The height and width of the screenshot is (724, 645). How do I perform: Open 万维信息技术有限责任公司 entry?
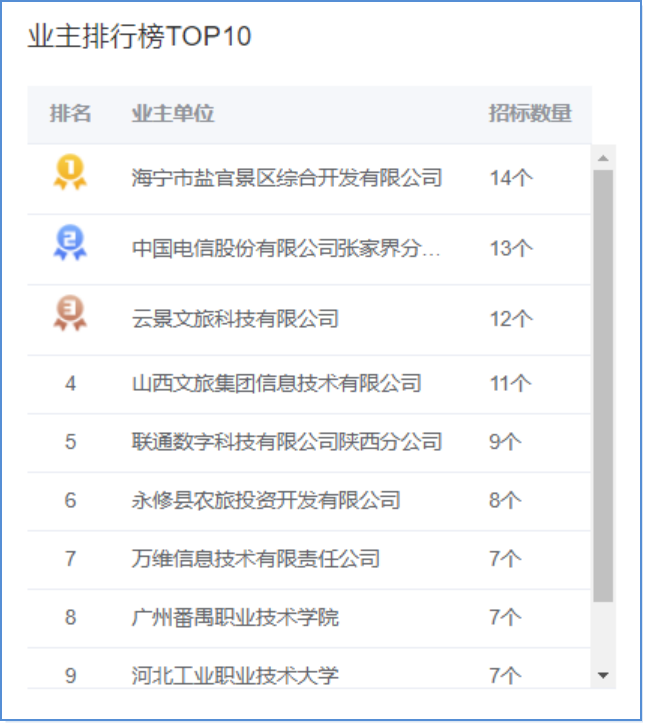click(256, 560)
